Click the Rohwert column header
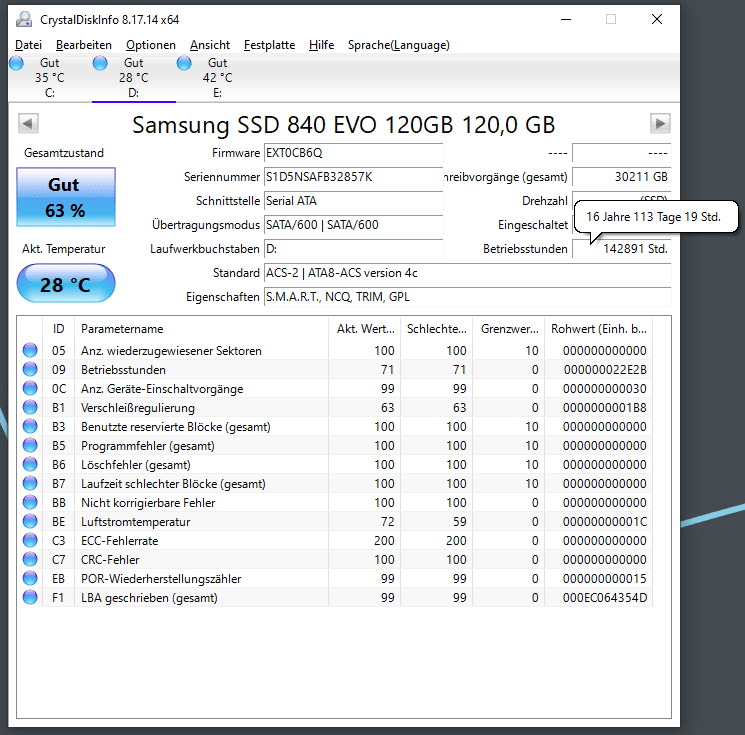 click(x=599, y=329)
